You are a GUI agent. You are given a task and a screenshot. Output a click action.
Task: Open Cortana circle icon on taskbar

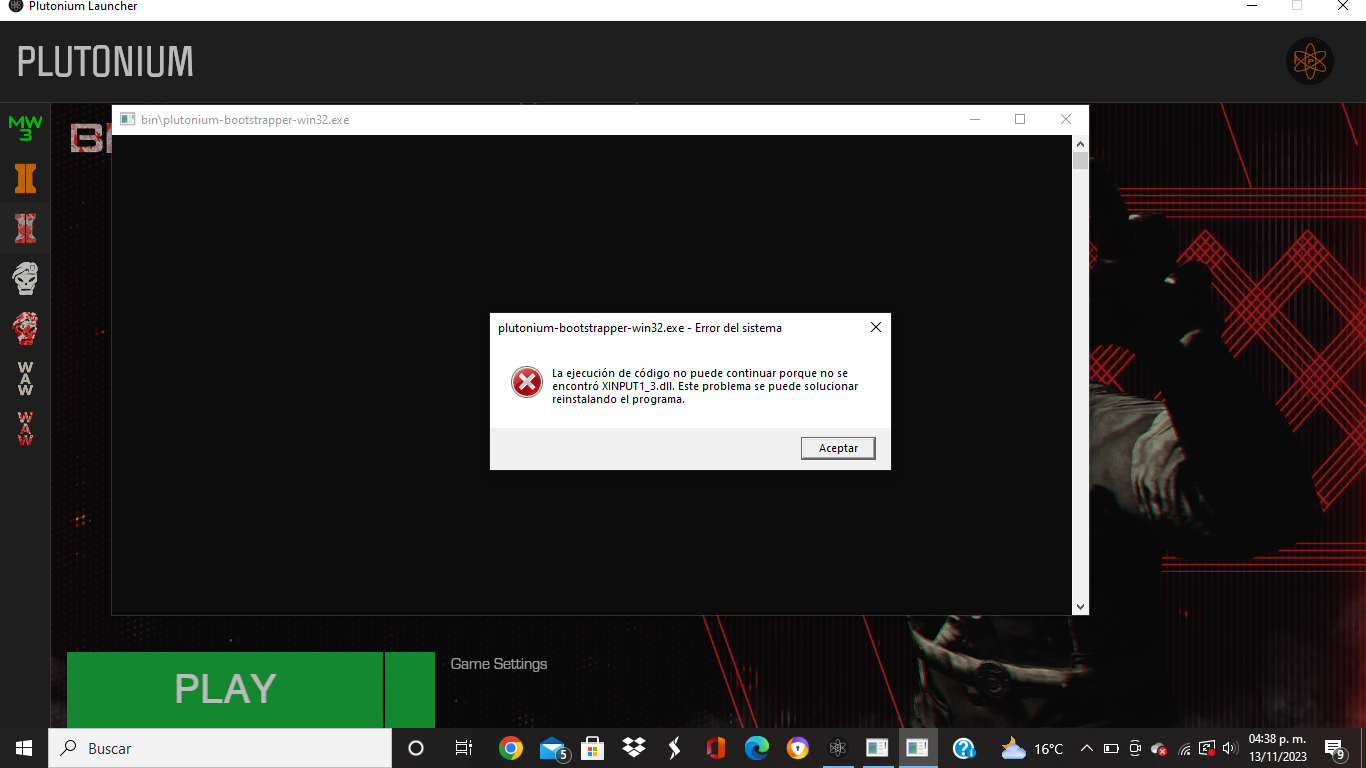tap(416, 748)
